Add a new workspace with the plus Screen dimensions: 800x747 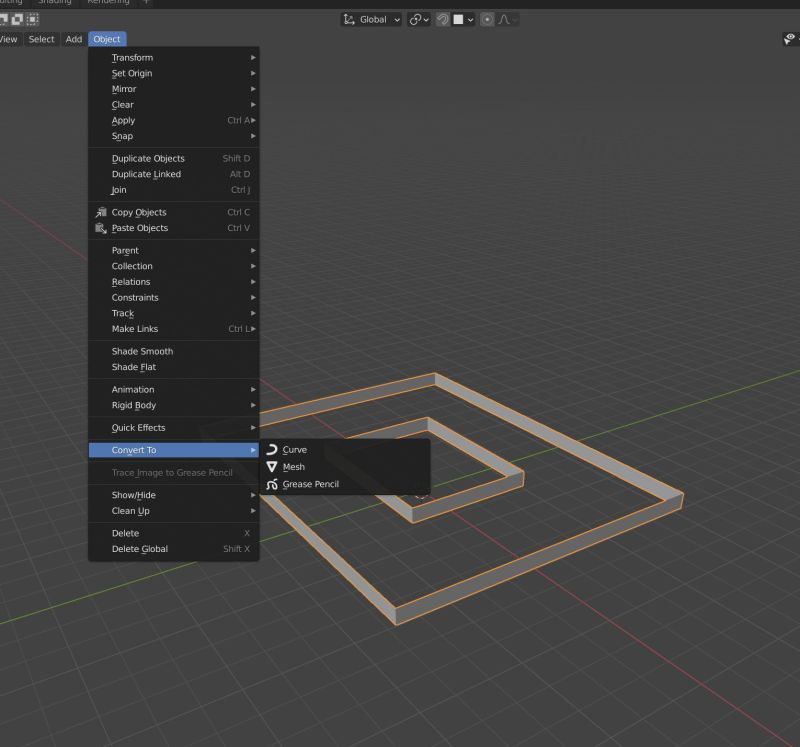(146, 2)
